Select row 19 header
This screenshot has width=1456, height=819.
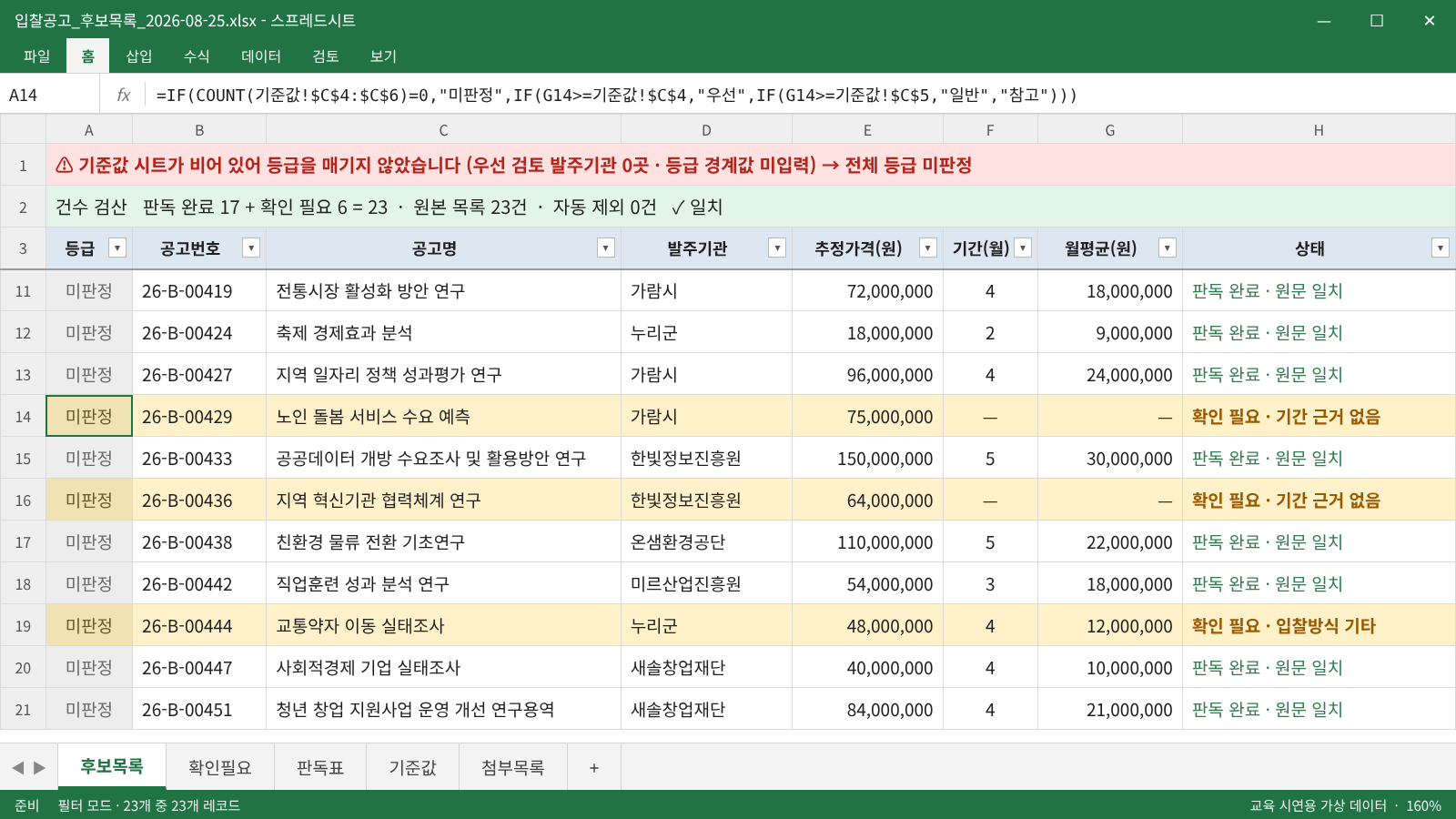click(23, 626)
